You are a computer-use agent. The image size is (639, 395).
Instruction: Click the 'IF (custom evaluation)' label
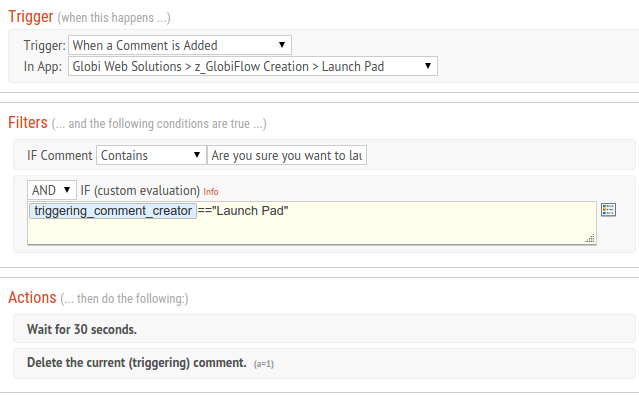pos(140,190)
